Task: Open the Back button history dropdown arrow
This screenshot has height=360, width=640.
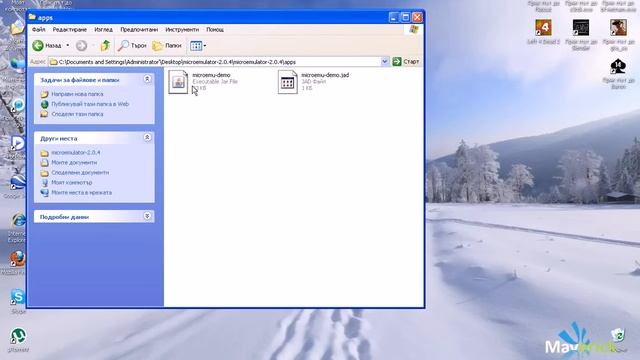Action: tap(68, 45)
